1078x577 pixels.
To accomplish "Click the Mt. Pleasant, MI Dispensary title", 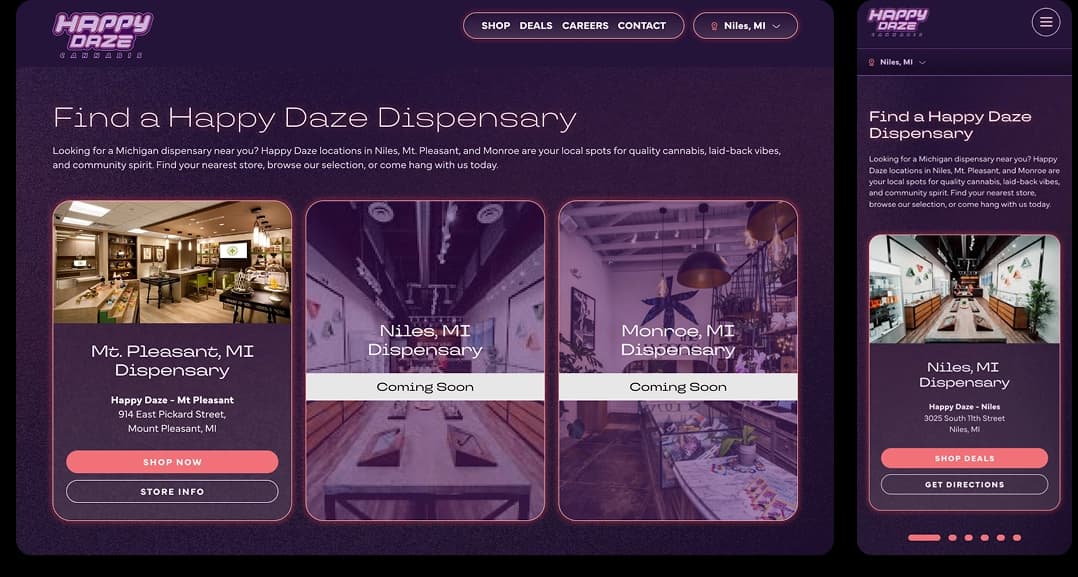I will 172,361.
